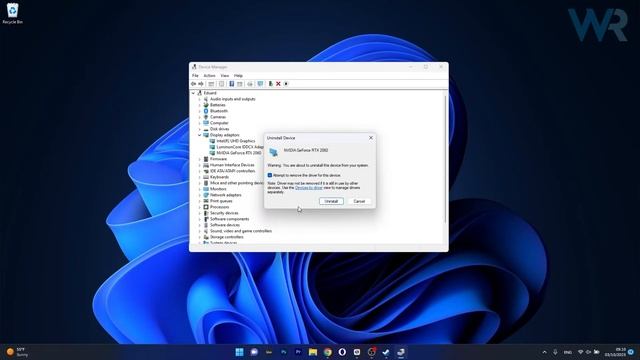
Task: Open the blue Help icon in toolbar
Action: coord(231,84)
